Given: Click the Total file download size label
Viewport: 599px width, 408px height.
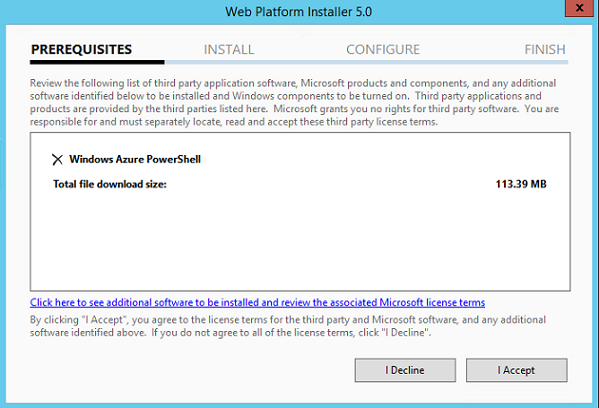Looking at the screenshot, I should pyautogui.click(x=110, y=184).
